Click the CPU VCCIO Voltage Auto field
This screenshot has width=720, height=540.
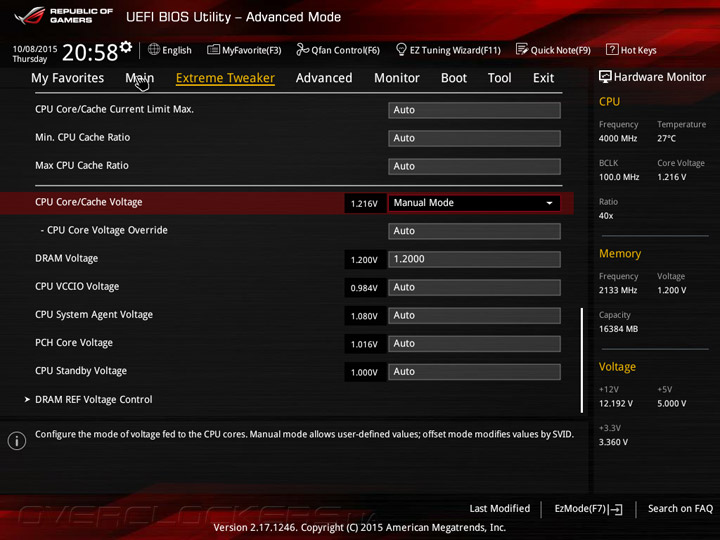click(x=474, y=287)
